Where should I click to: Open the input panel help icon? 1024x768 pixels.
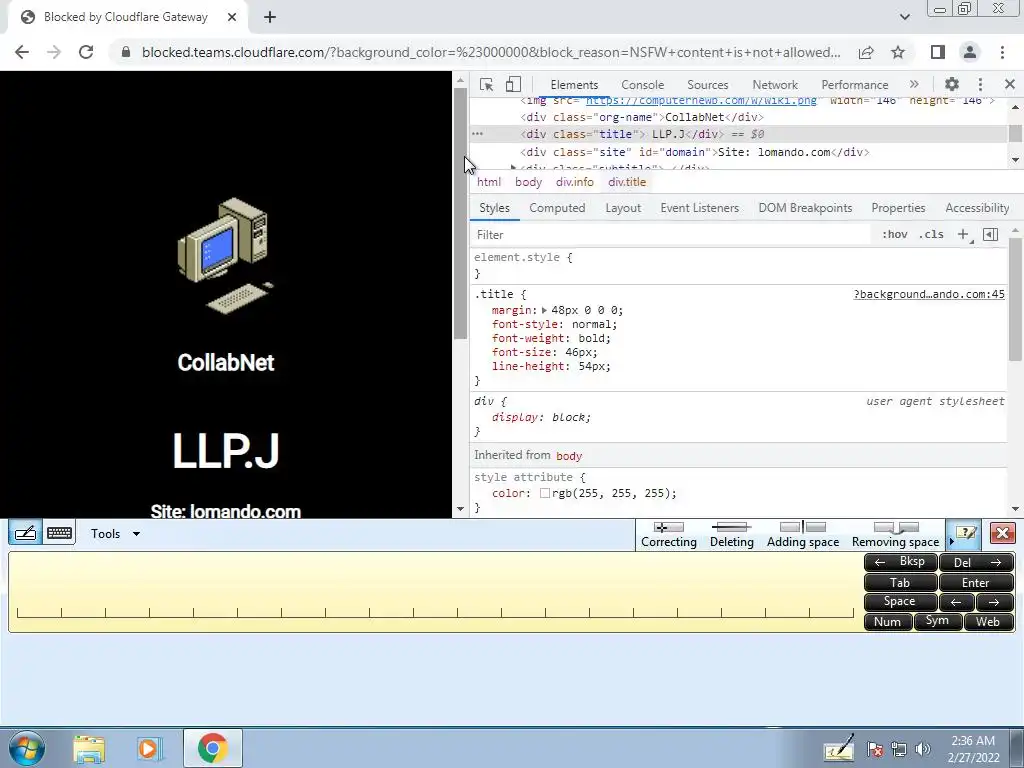(x=965, y=534)
